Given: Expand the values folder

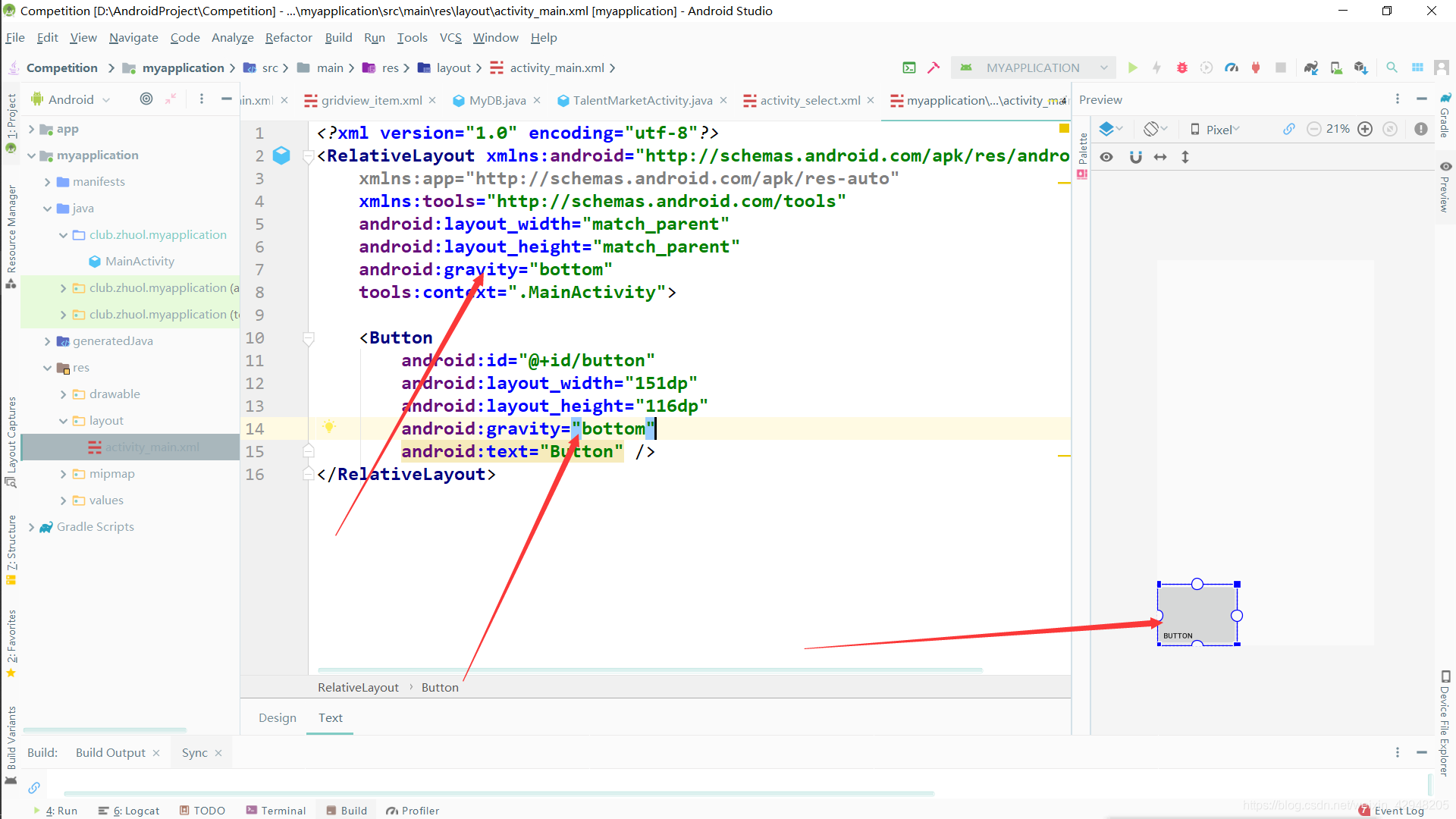Looking at the screenshot, I should pyautogui.click(x=62, y=500).
